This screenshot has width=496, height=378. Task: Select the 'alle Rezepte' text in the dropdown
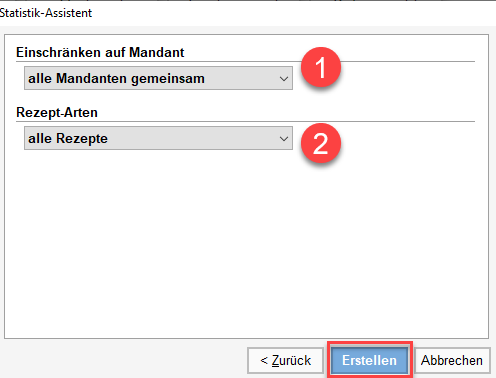tap(68, 139)
